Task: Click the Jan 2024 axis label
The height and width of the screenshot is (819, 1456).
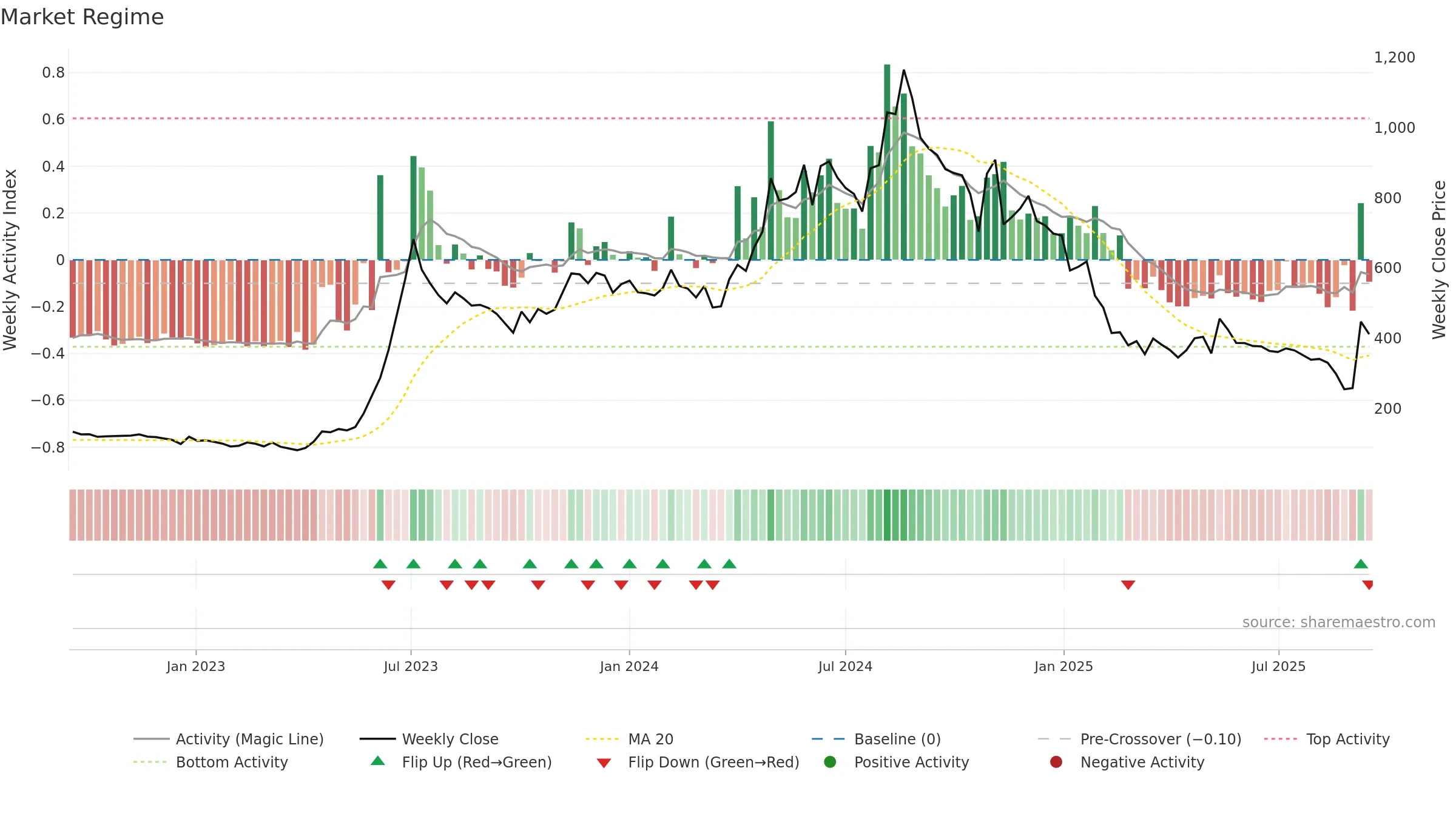Action: point(629,666)
